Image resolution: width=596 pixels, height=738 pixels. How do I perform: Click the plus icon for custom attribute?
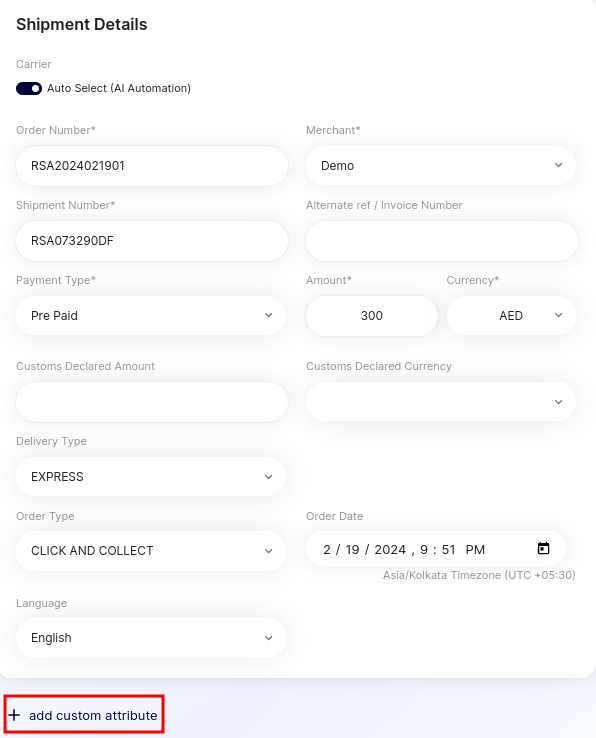tap(14, 715)
